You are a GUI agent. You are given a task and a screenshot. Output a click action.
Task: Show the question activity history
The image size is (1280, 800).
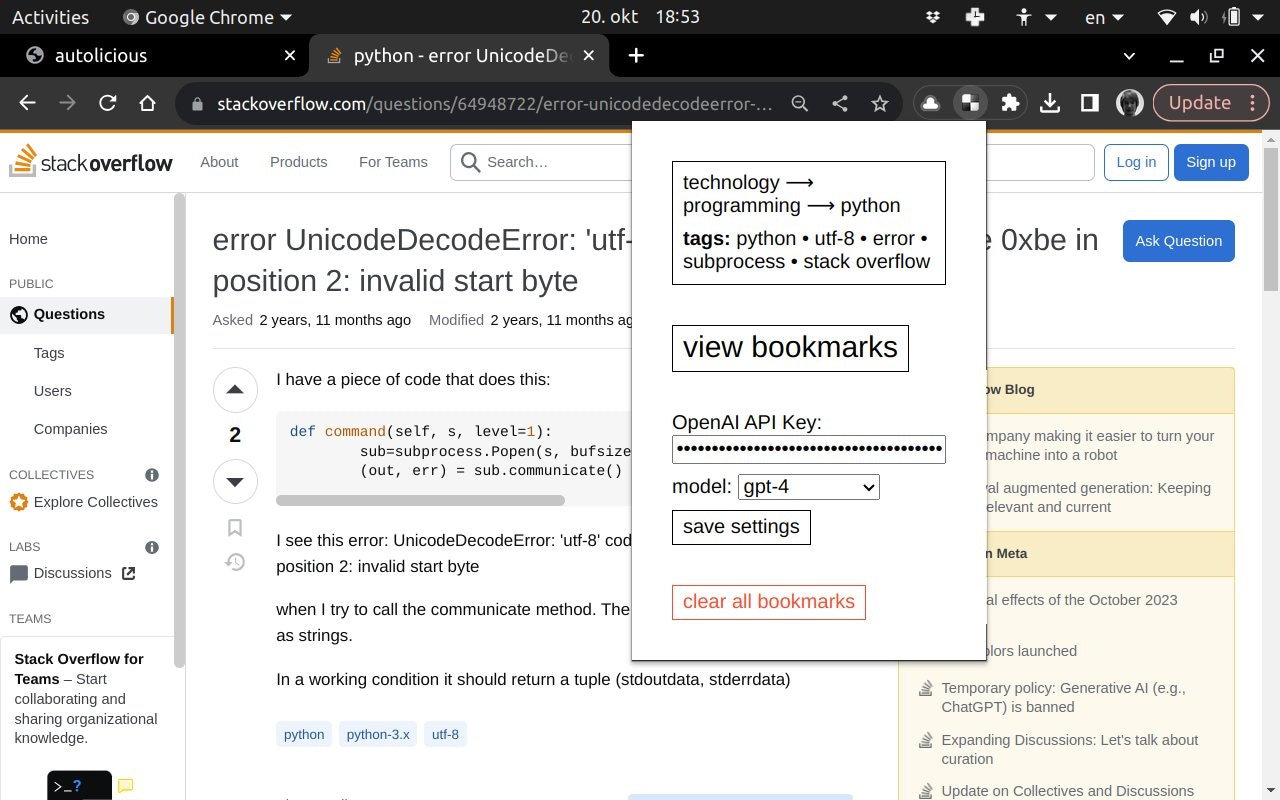(235, 562)
